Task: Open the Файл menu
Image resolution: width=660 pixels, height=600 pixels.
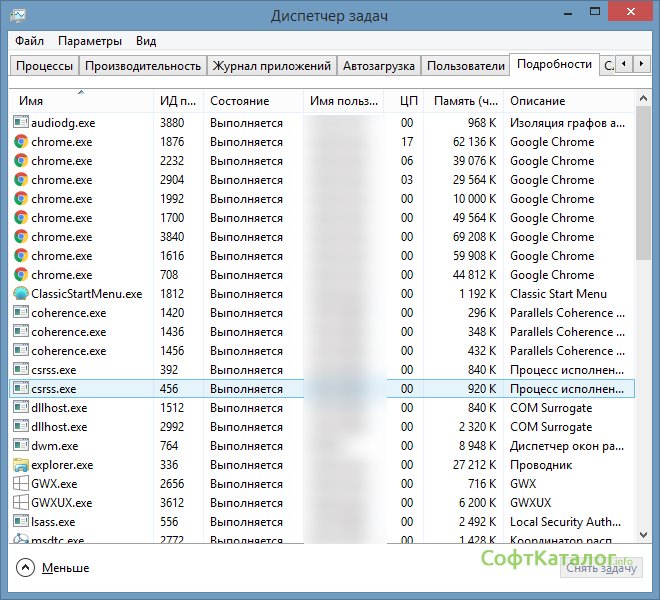Action: [29, 41]
